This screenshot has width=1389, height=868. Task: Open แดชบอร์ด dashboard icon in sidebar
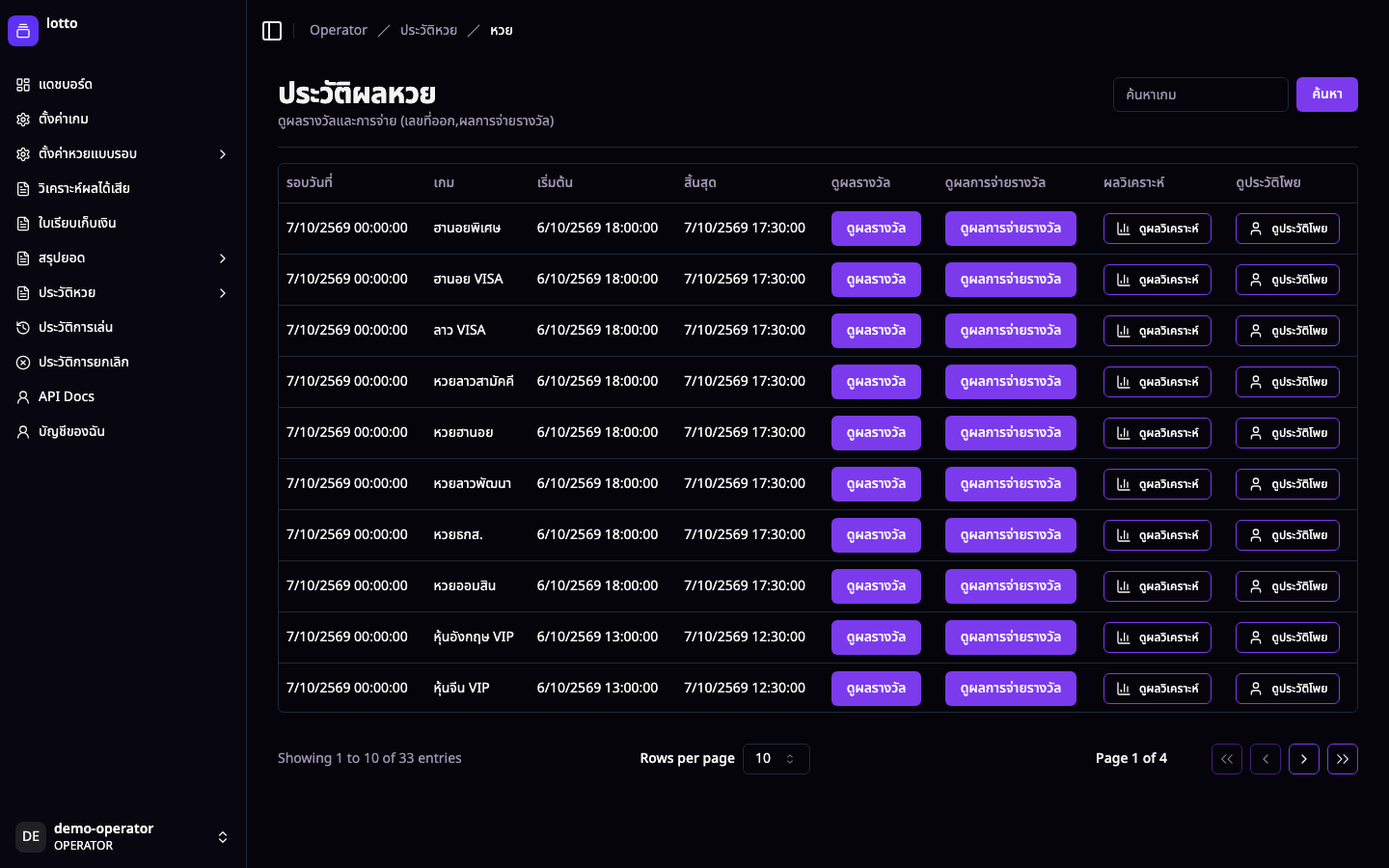(x=23, y=85)
